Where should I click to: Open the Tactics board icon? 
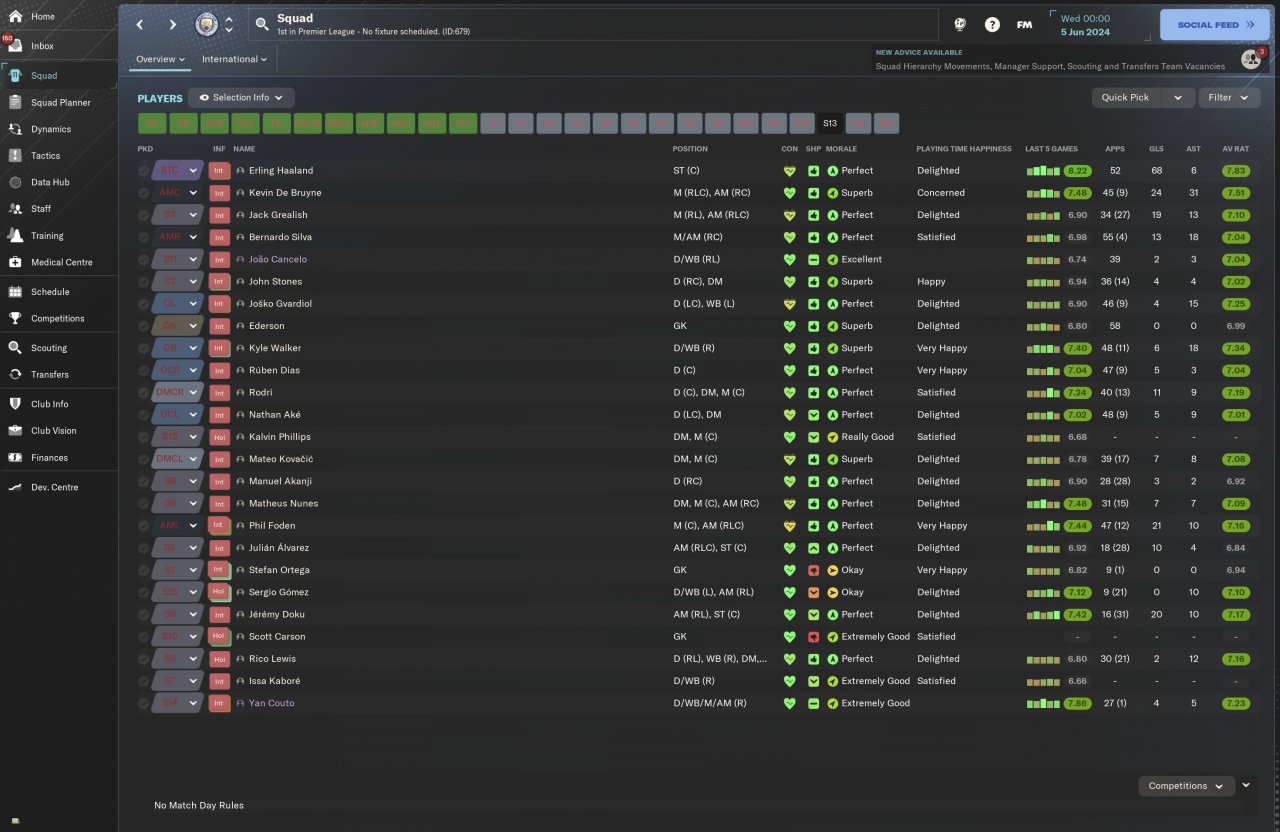pos(15,156)
